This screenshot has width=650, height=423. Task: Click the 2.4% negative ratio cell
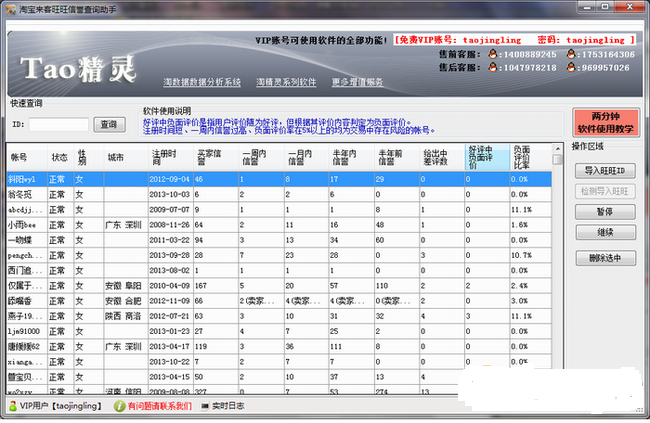pyautogui.click(x=531, y=286)
